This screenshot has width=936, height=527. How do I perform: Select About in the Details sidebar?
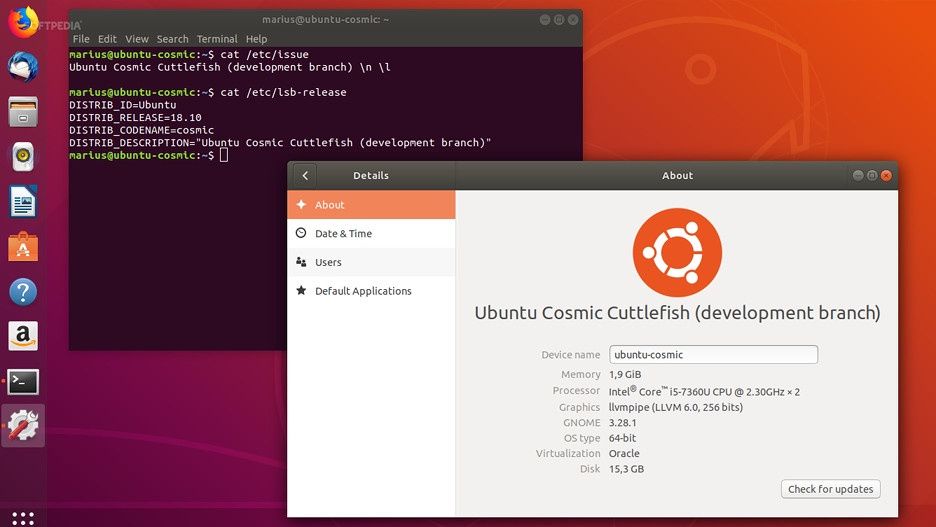(x=371, y=205)
